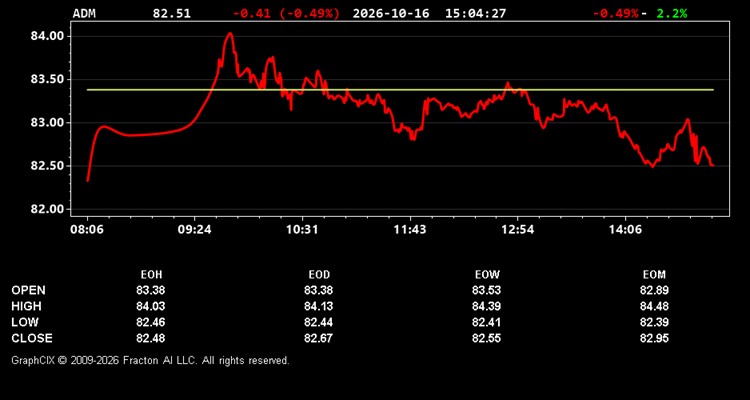Click EOW high value 84.39
The height and width of the screenshot is (400, 750).
[486, 306]
